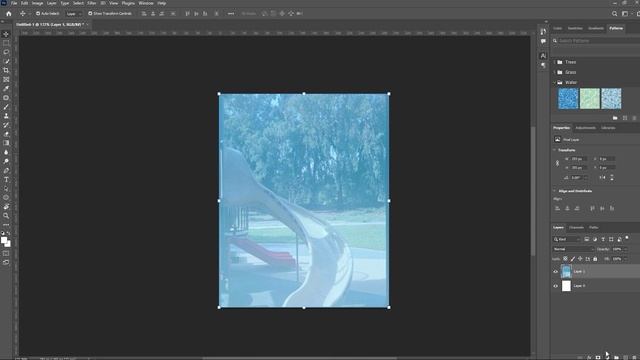Expand the Grass pattern folder
Viewport: 640px width, 360px height.
click(555, 72)
